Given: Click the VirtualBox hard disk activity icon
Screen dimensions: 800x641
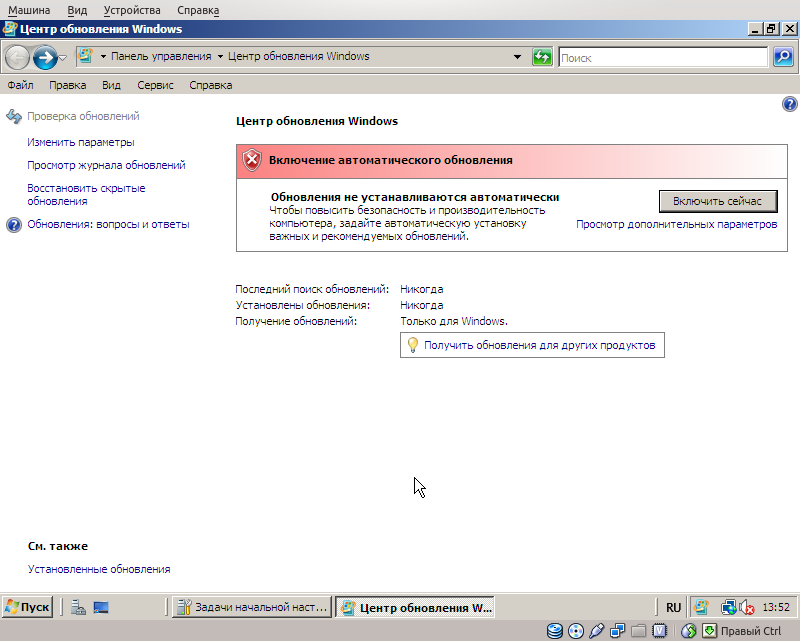Looking at the screenshot, I should coord(553,631).
